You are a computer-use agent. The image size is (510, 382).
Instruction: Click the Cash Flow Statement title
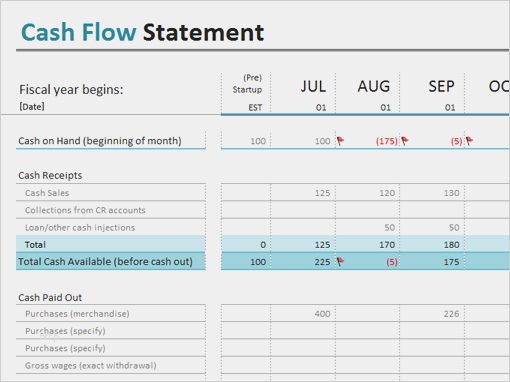click(143, 32)
